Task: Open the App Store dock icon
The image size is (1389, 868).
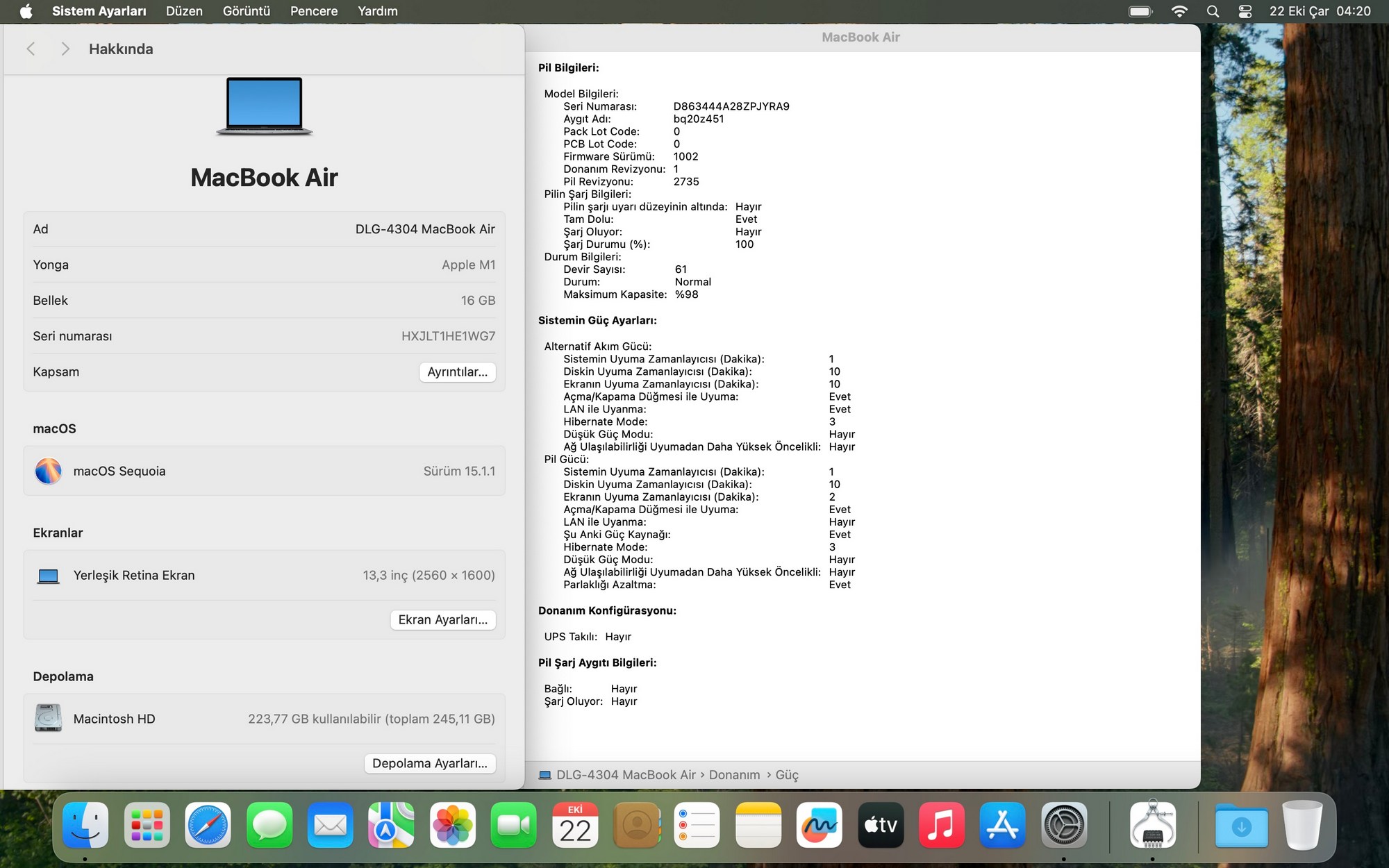Action: [x=1002, y=826]
